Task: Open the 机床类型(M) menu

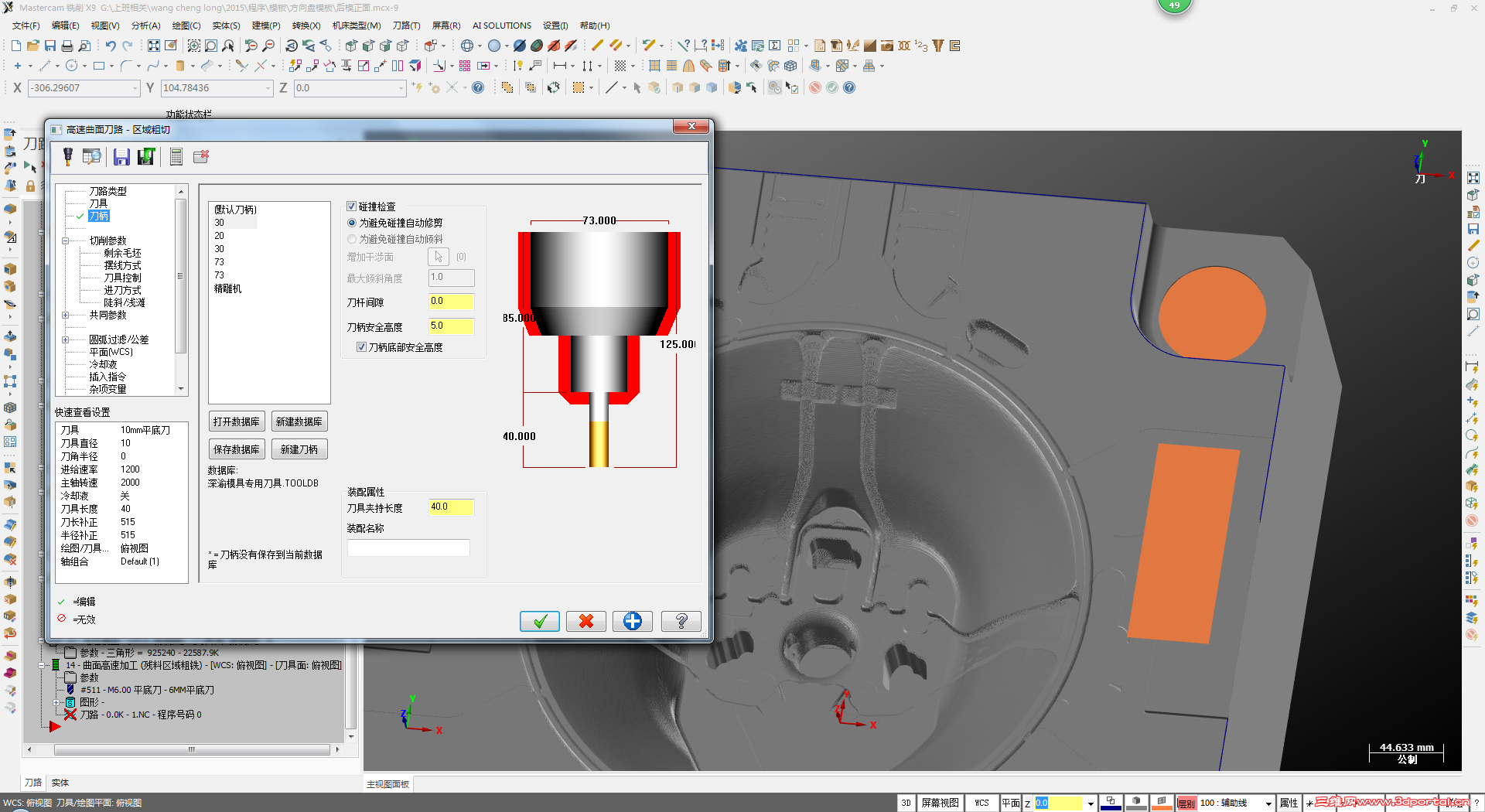Action: [356, 26]
